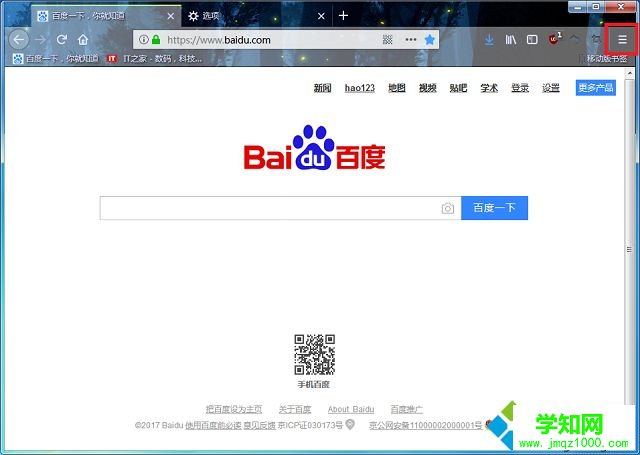
Task: Open the 贴吧 link
Action: pyautogui.click(x=458, y=88)
